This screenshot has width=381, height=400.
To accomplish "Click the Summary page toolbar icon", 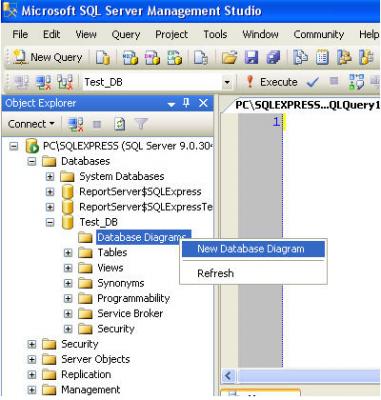I will 322,57.
